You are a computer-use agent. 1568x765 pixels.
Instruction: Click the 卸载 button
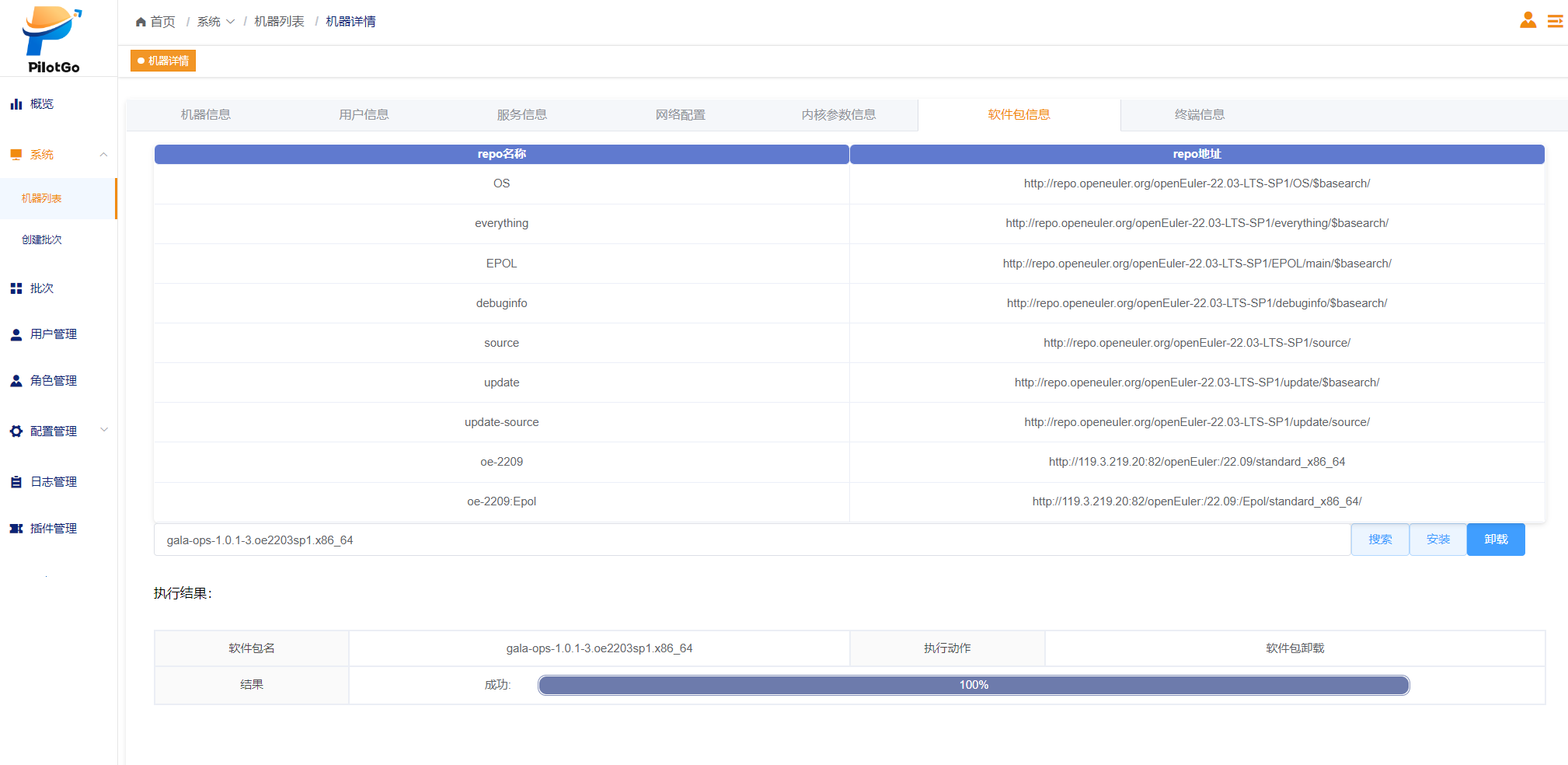[1495, 540]
